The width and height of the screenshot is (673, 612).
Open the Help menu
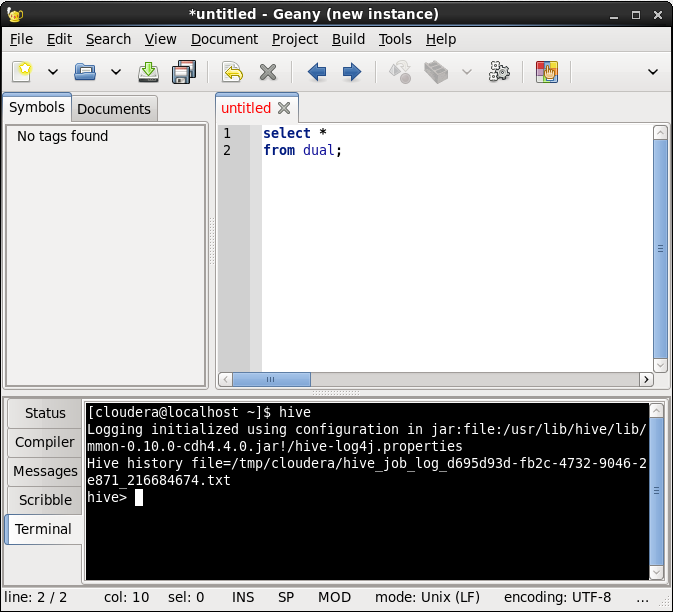click(441, 39)
